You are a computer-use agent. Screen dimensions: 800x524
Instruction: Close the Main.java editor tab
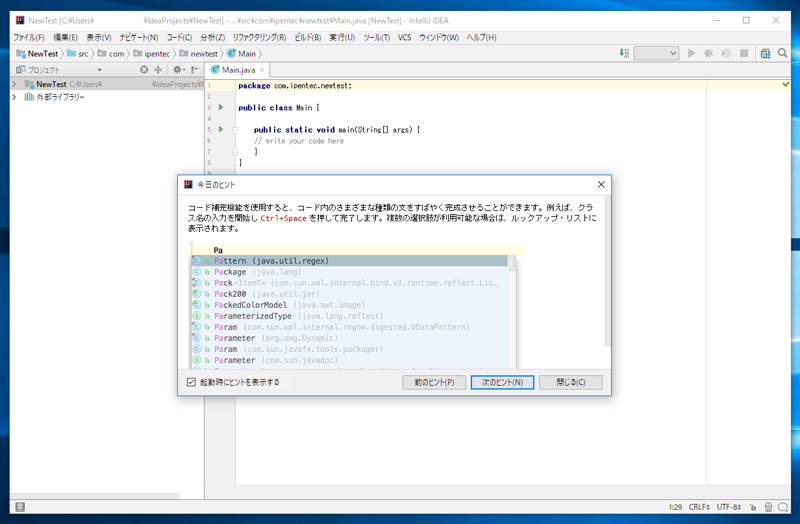pos(262,70)
